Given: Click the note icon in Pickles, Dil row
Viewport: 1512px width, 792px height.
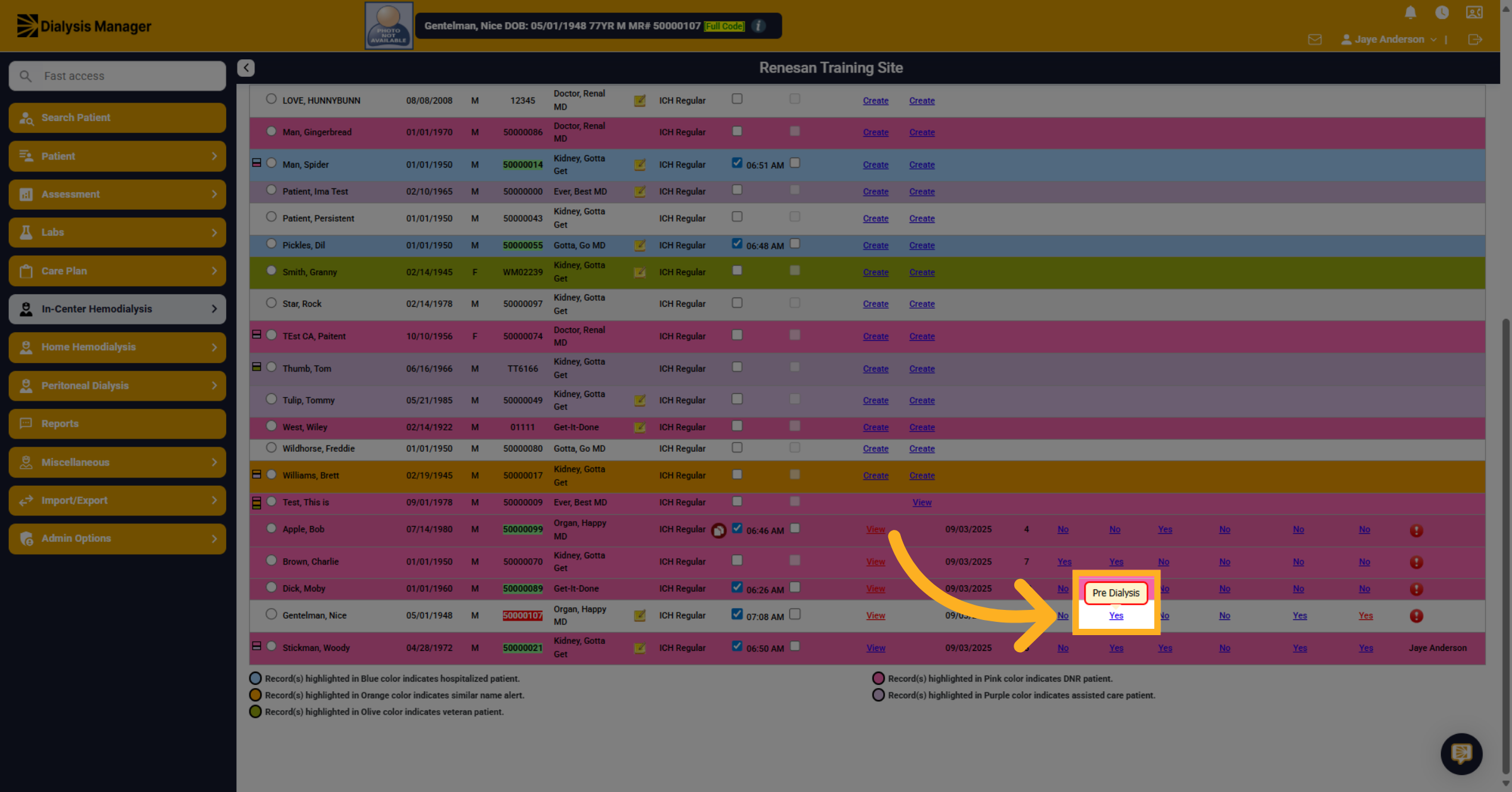Looking at the screenshot, I should click(x=639, y=246).
